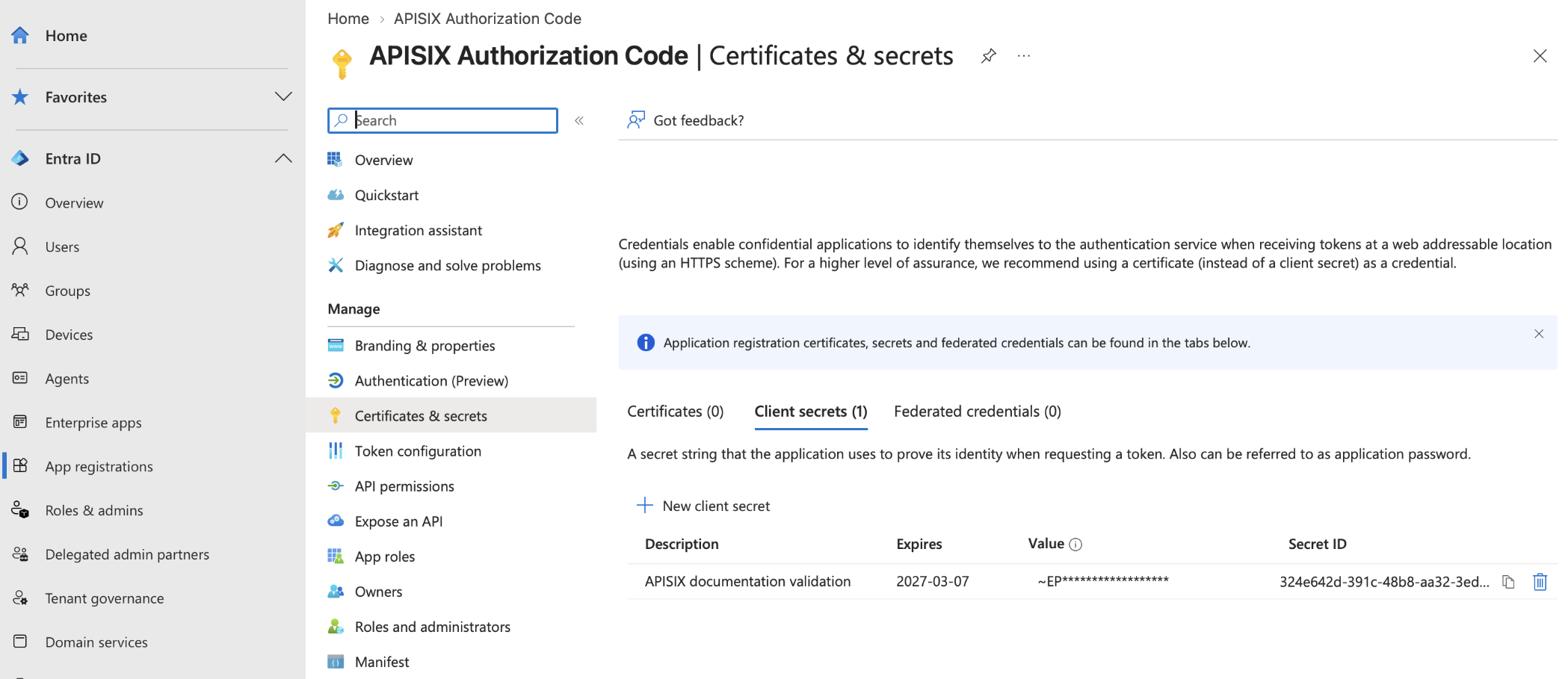
Task: Pin this blade using the pin icon
Action: [988, 56]
